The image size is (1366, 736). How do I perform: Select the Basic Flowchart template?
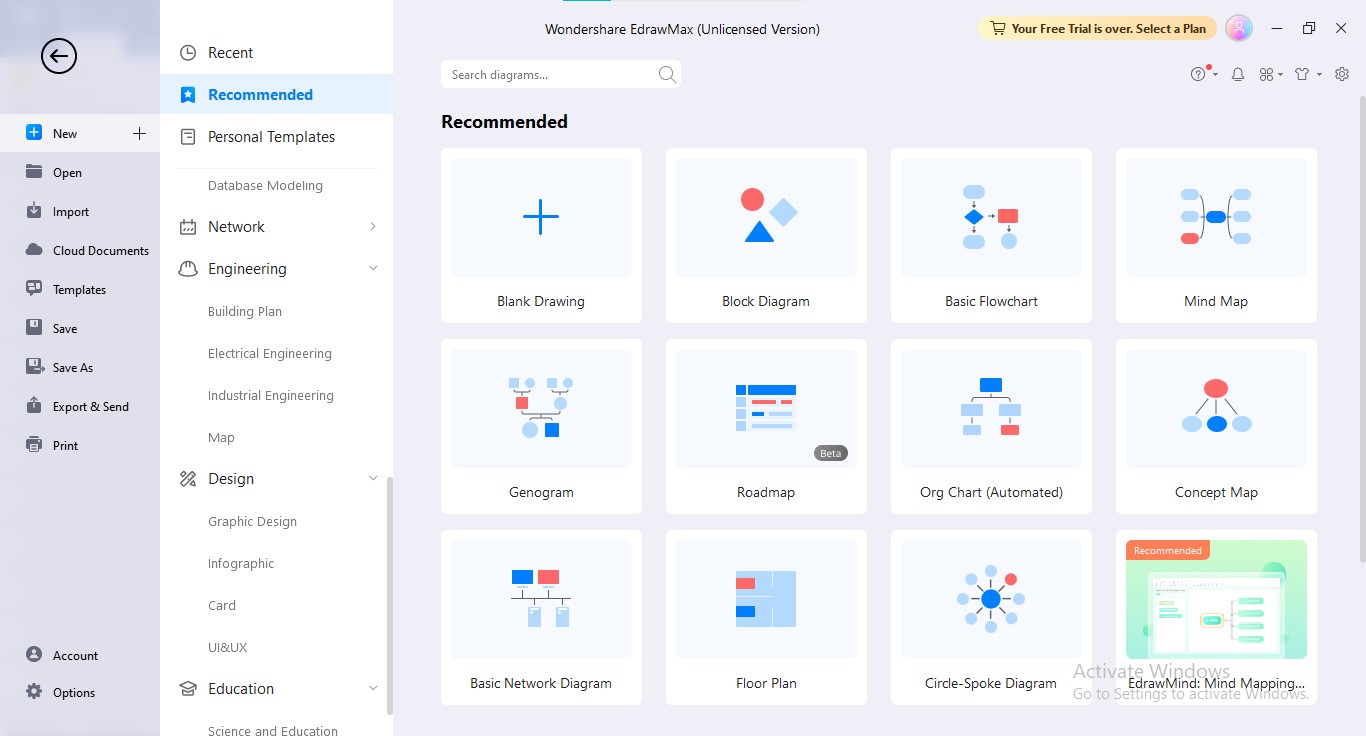coord(990,236)
